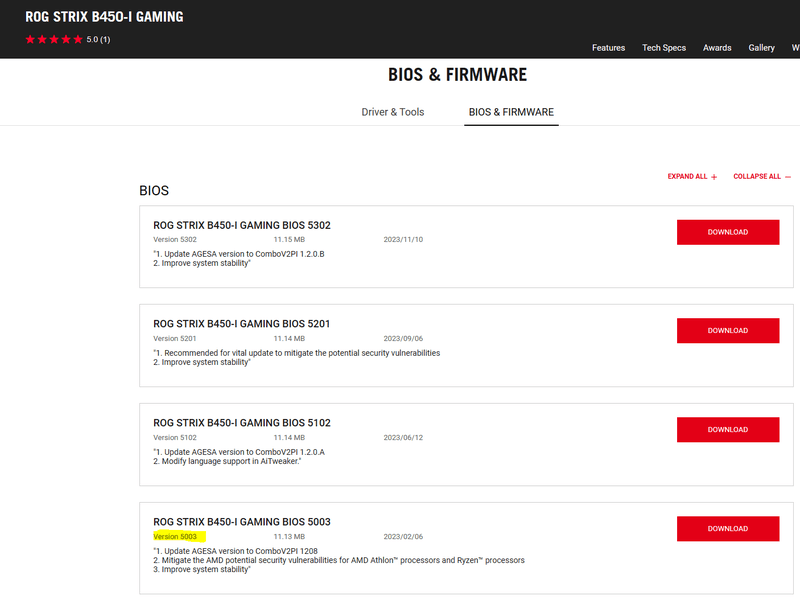Click the 5.0 (1) rating count
The width and height of the screenshot is (800, 600).
pos(98,39)
